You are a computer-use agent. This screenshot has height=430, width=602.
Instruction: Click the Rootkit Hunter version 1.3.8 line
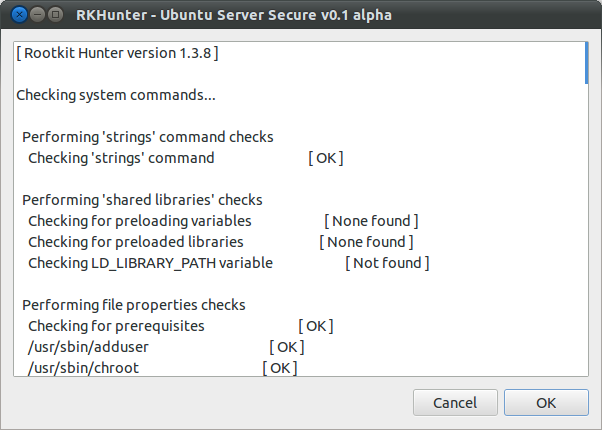pos(117,53)
